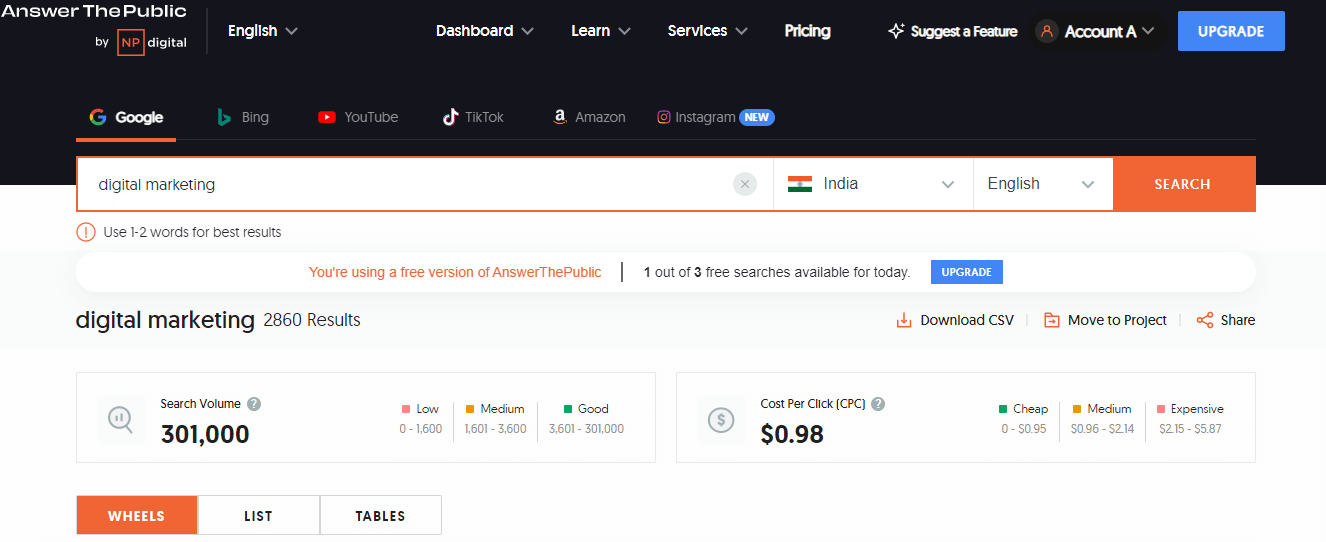Click the Amazon logo icon
The width and height of the screenshot is (1326, 542).
560,117
